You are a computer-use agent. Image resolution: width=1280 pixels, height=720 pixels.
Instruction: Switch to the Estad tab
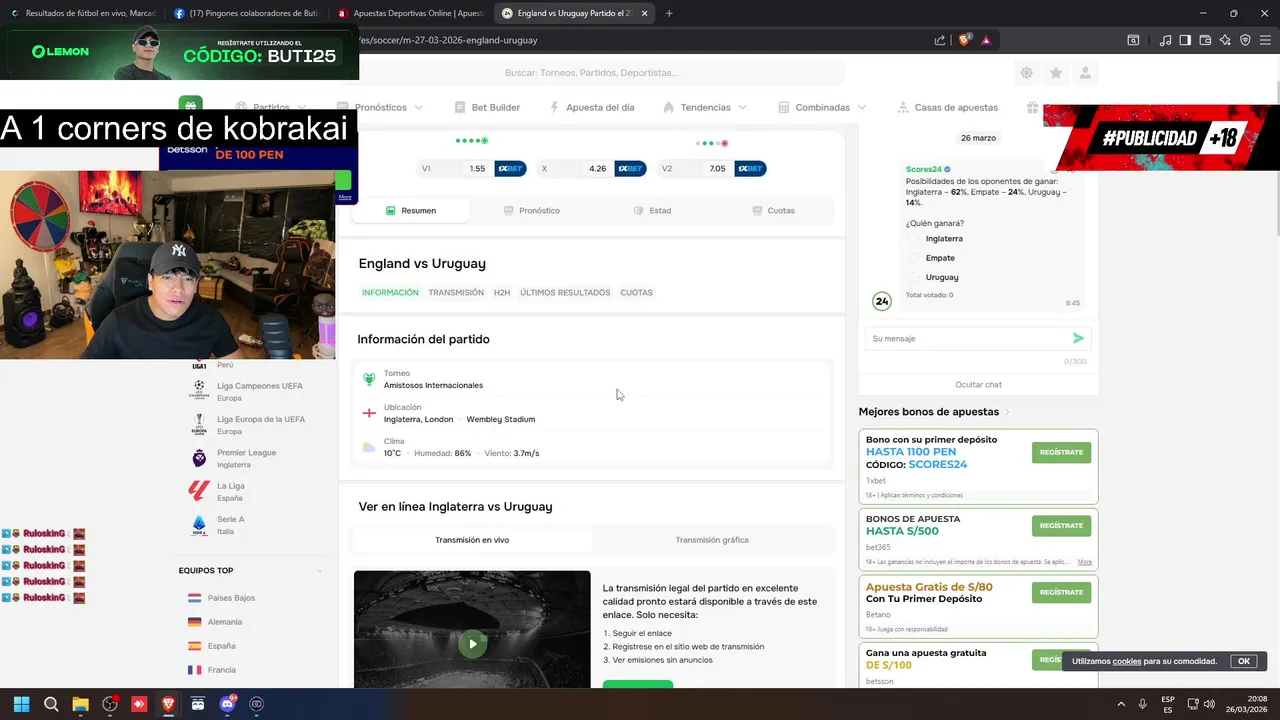[653, 211]
